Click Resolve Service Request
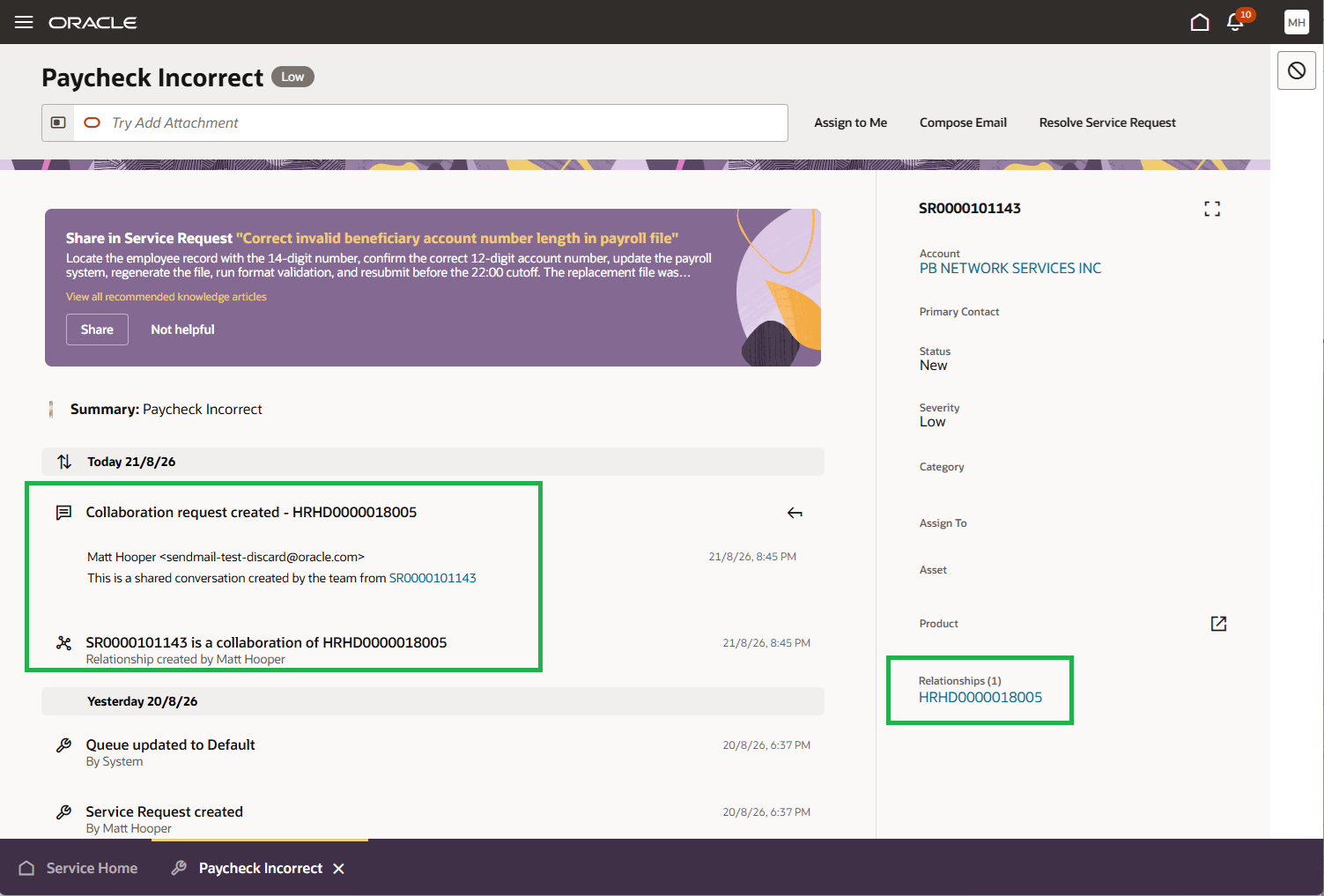The image size is (1324, 896). (x=1107, y=122)
